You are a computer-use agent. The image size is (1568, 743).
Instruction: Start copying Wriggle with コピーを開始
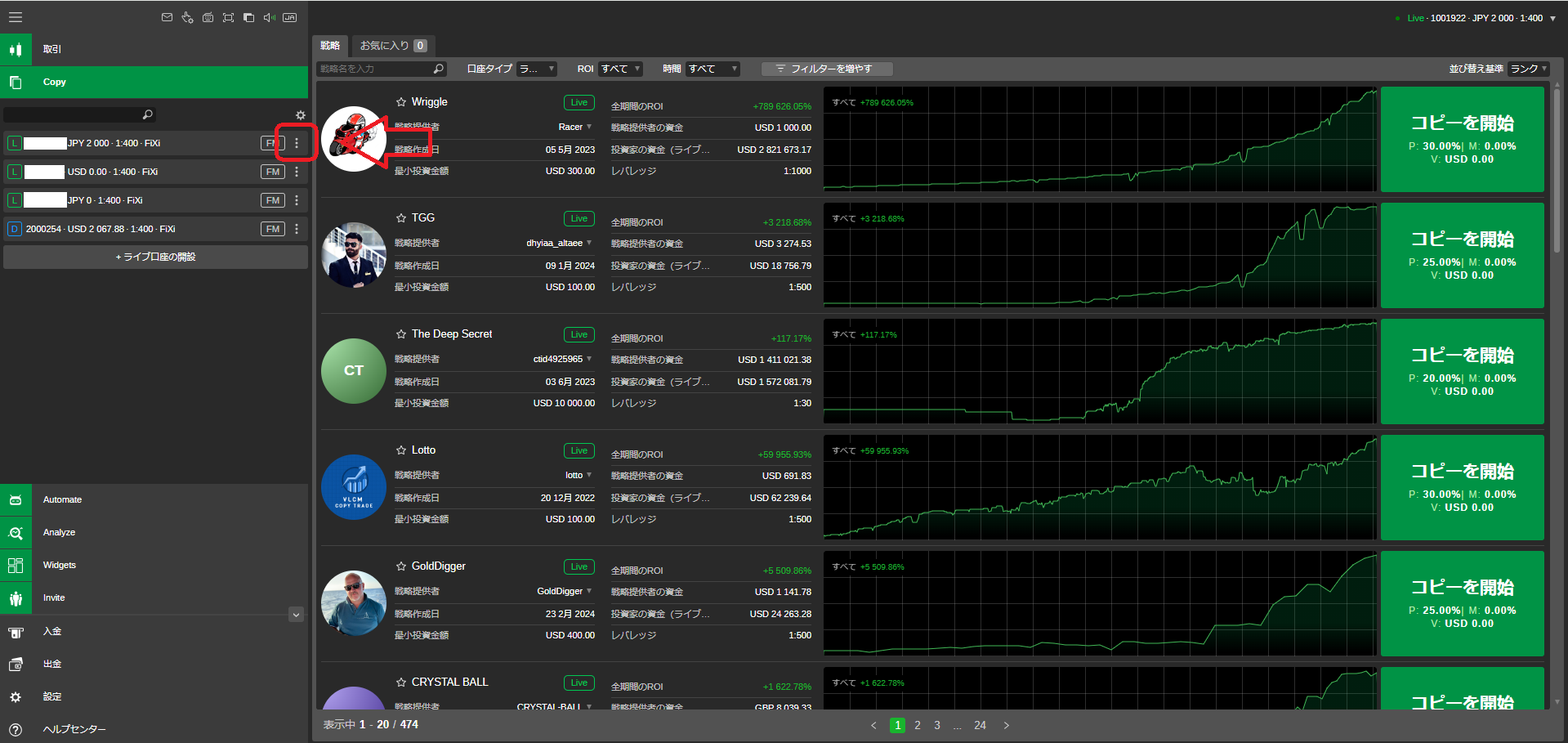pos(1463,140)
